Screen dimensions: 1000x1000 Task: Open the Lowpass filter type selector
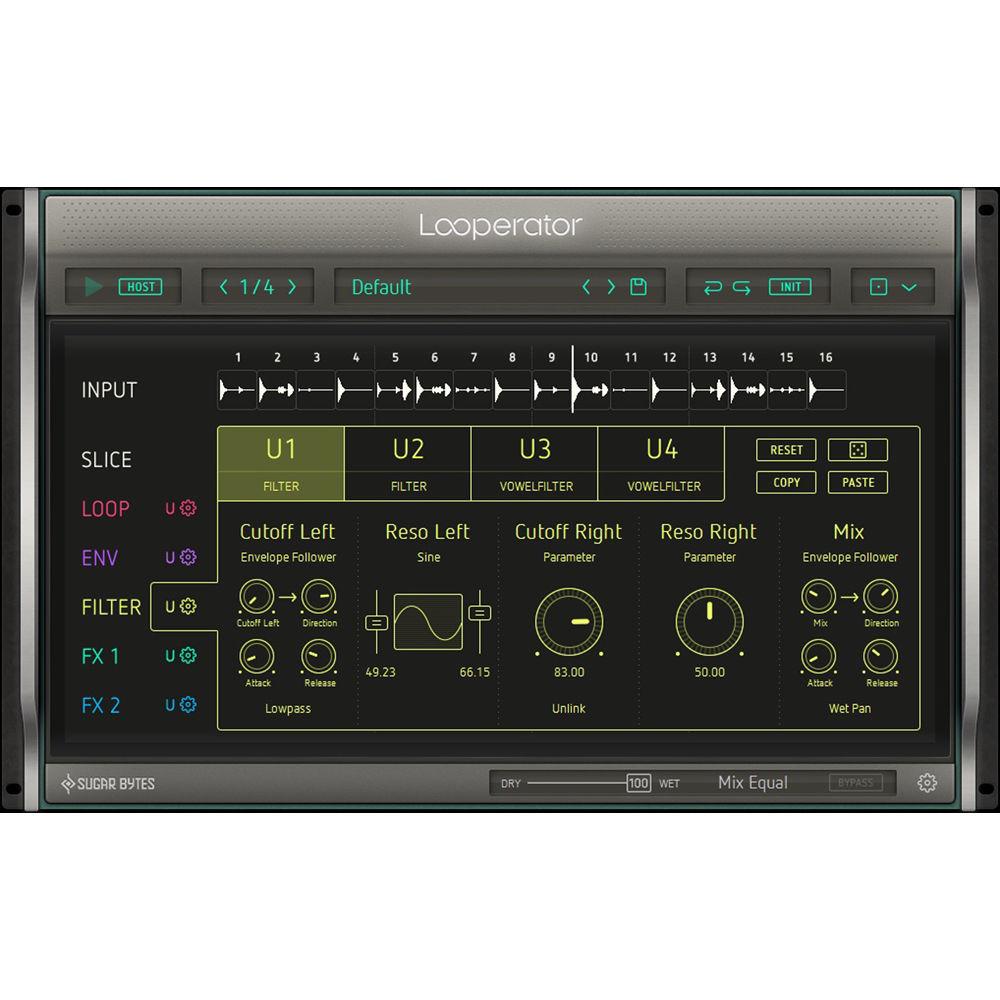(288, 708)
